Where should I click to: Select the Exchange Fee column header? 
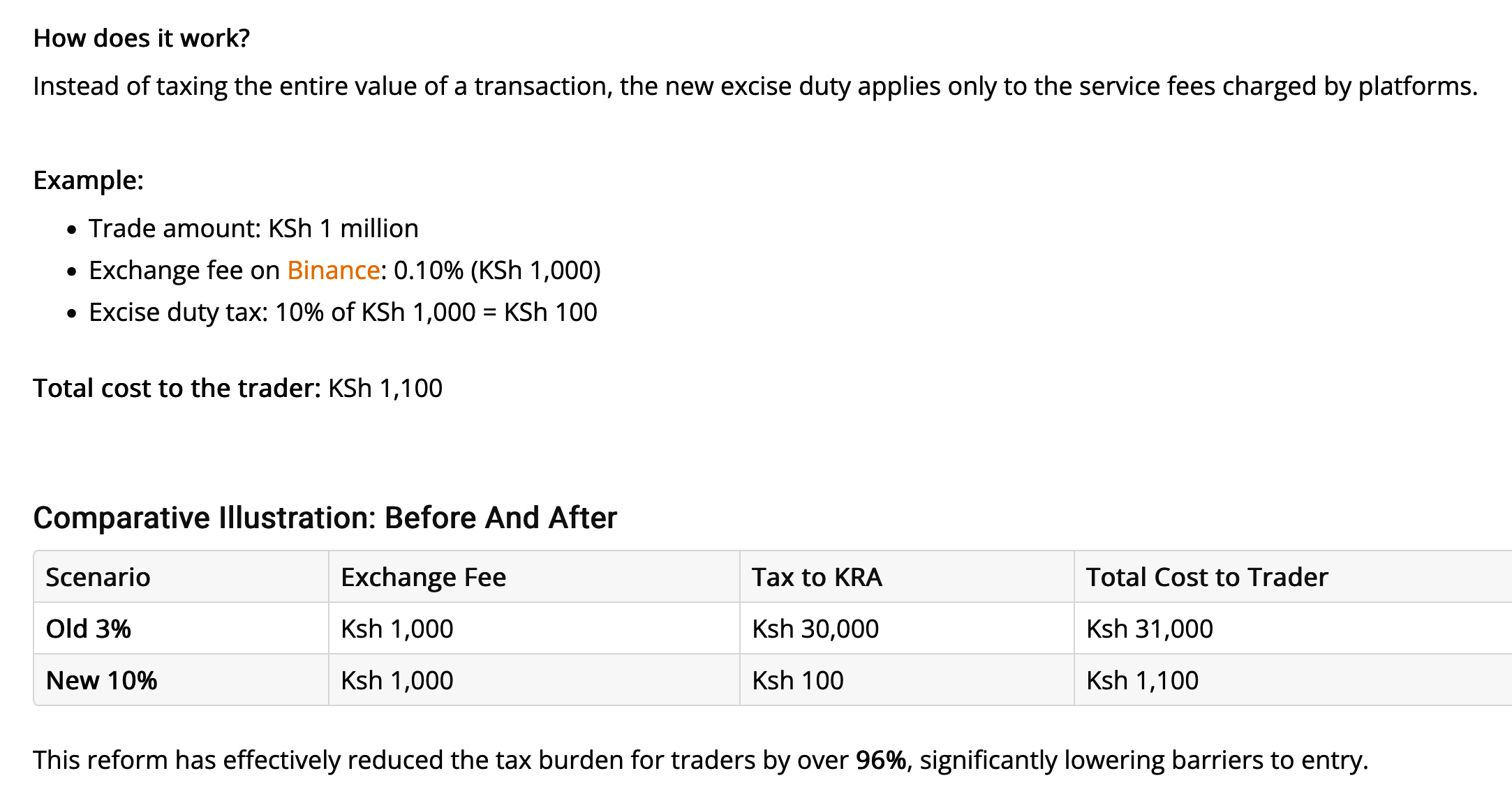coord(423,578)
